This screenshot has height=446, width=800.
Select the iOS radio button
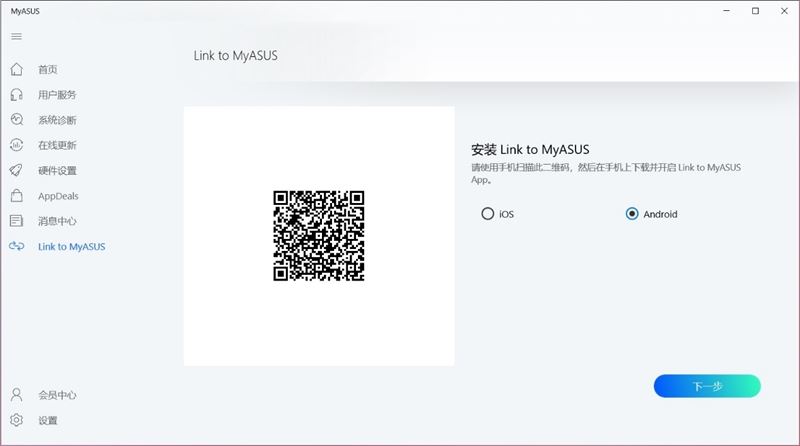pos(488,213)
